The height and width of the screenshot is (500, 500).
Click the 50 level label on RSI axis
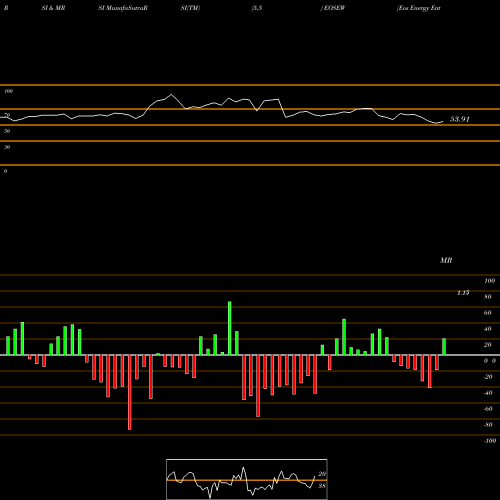click(7, 131)
